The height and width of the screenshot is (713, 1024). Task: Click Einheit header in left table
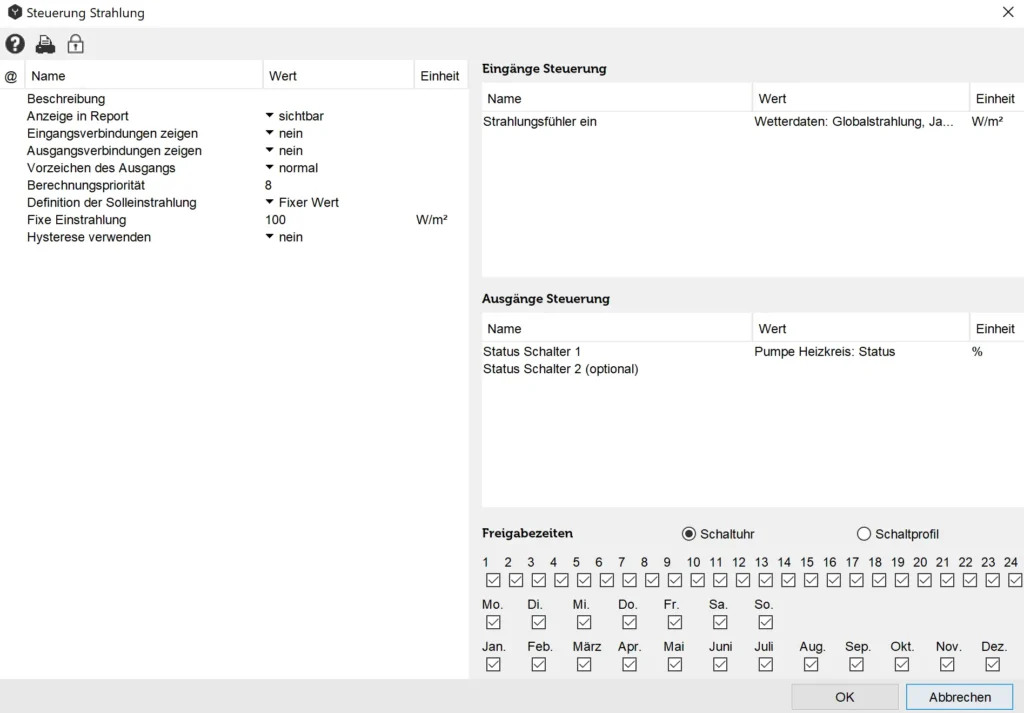tap(440, 76)
